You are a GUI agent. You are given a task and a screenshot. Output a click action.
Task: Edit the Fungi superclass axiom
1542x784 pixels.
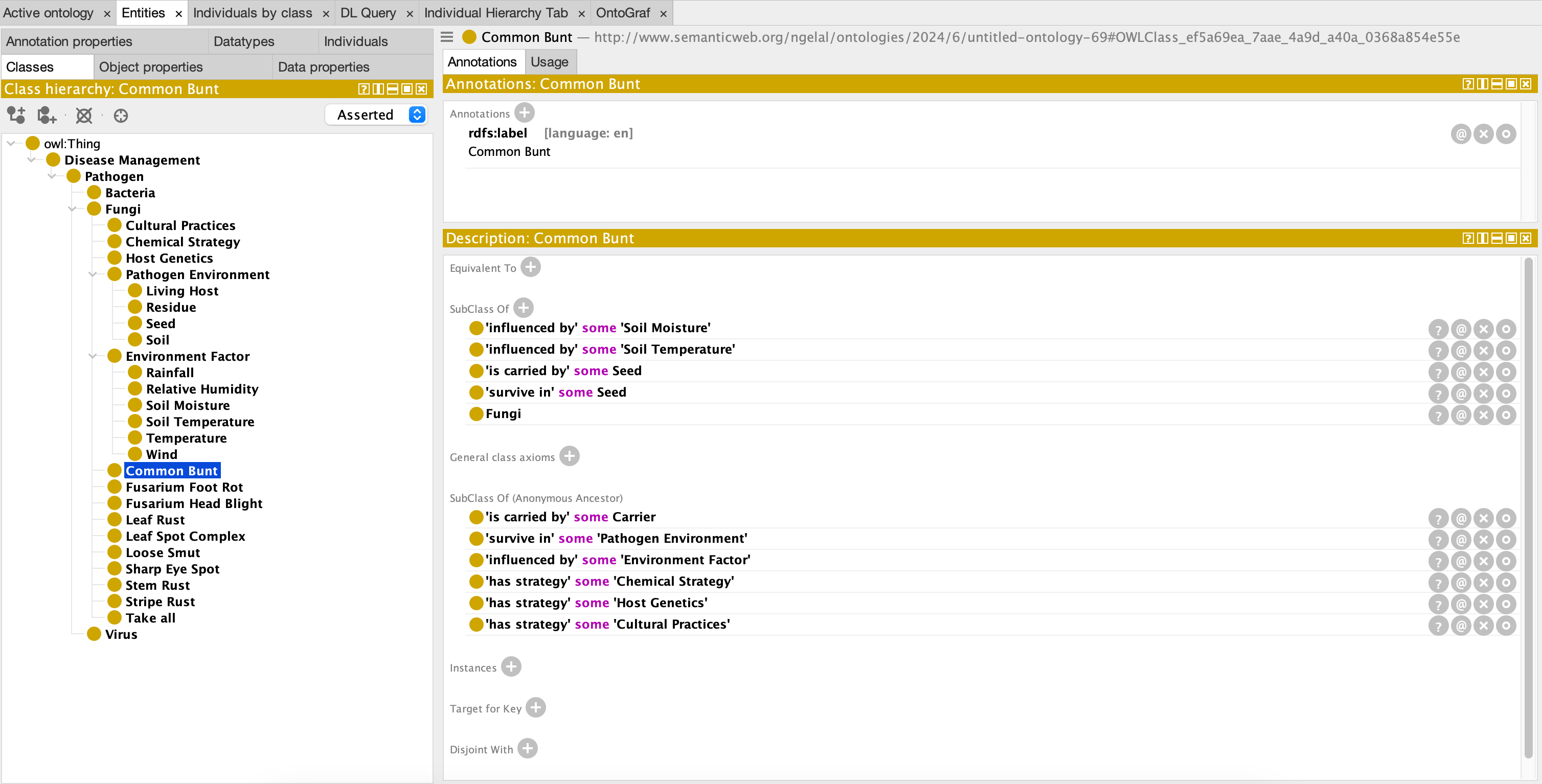[1506, 414]
